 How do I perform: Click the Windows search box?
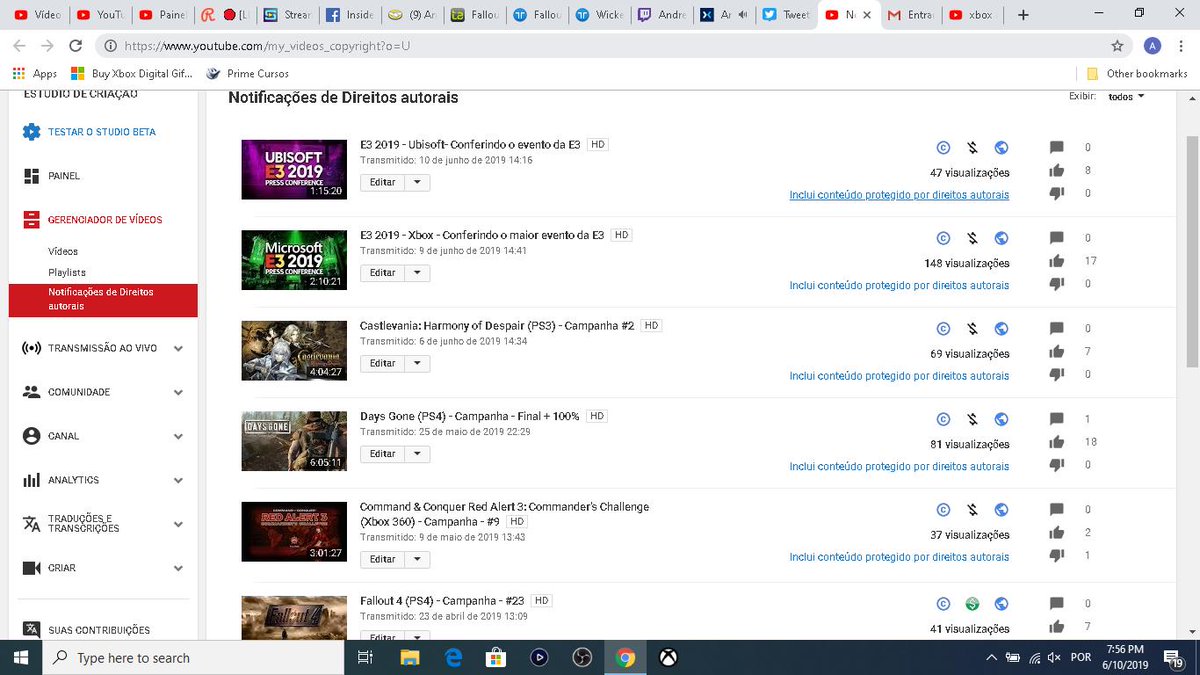pyautogui.click(x=191, y=657)
